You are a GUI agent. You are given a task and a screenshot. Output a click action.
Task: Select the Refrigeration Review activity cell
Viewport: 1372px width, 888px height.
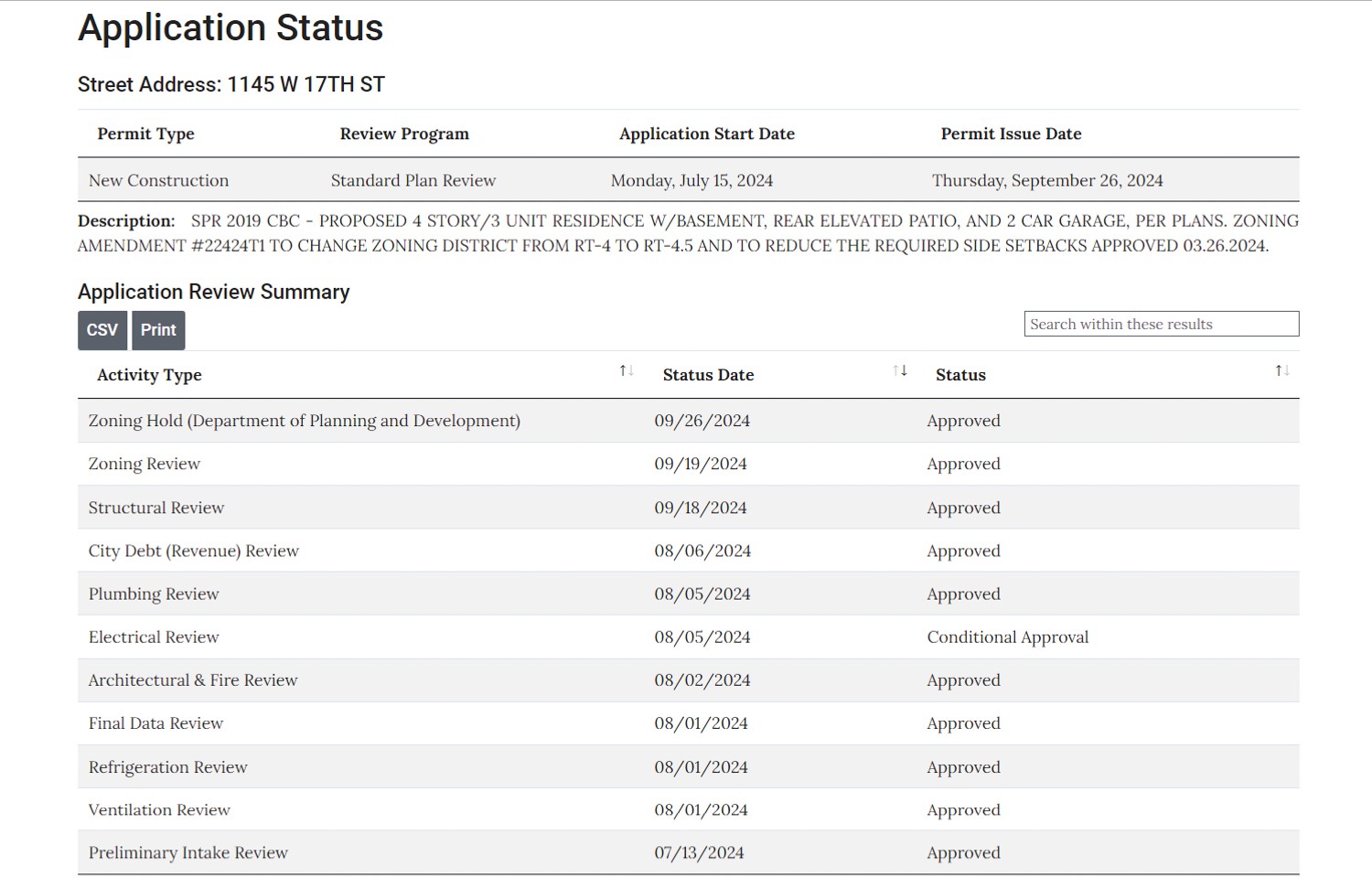point(168,766)
